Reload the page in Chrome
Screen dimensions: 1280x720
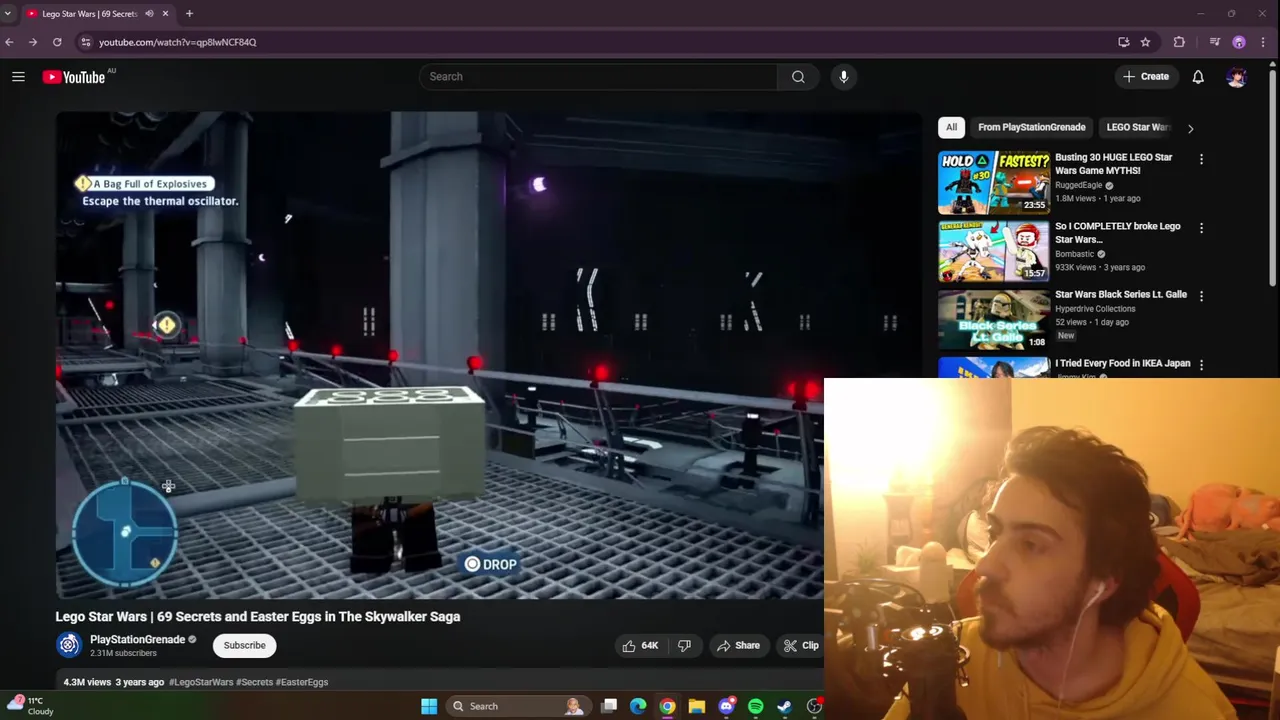point(57,42)
